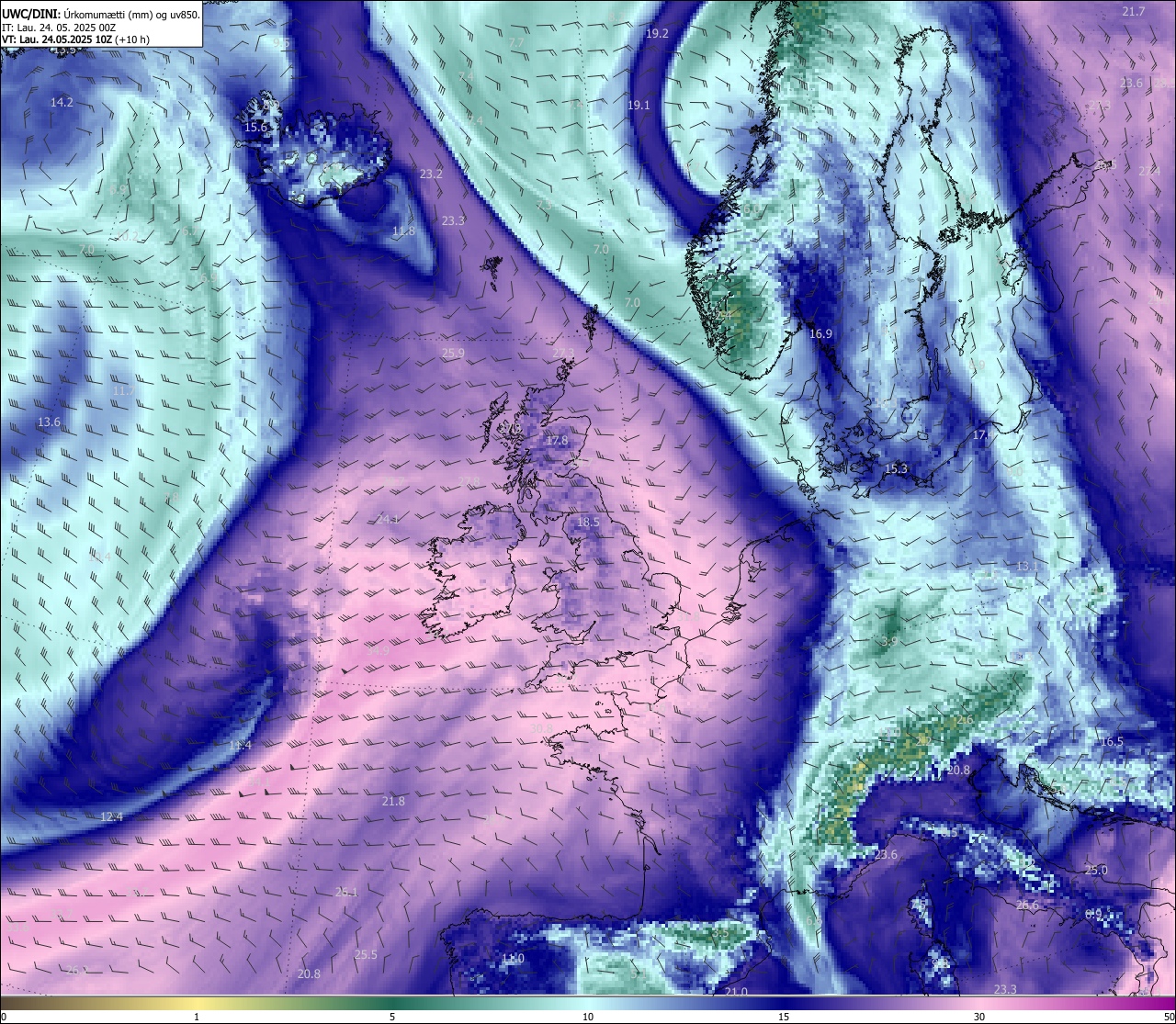Click the map value 12.4

click(111, 817)
